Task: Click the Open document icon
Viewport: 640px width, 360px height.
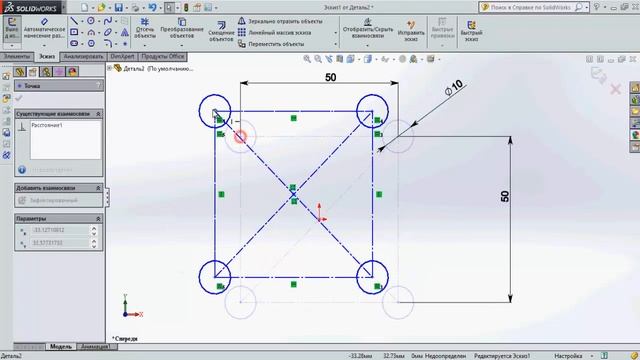Action: 101,7
